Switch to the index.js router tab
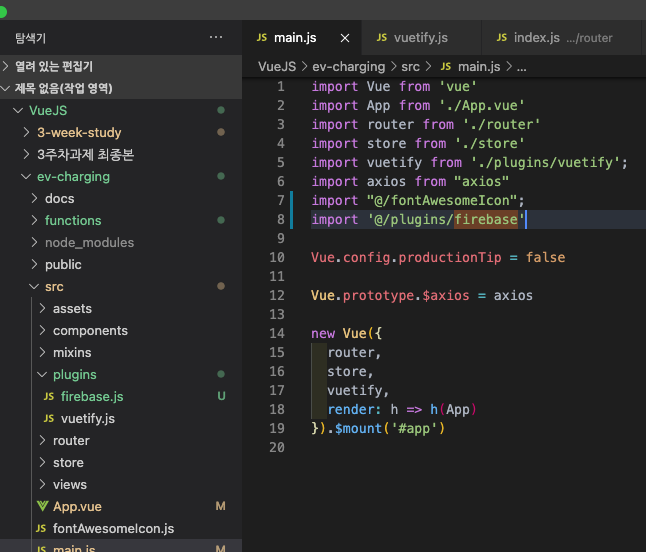Viewport: 646px width, 552px height. pos(561,38)
